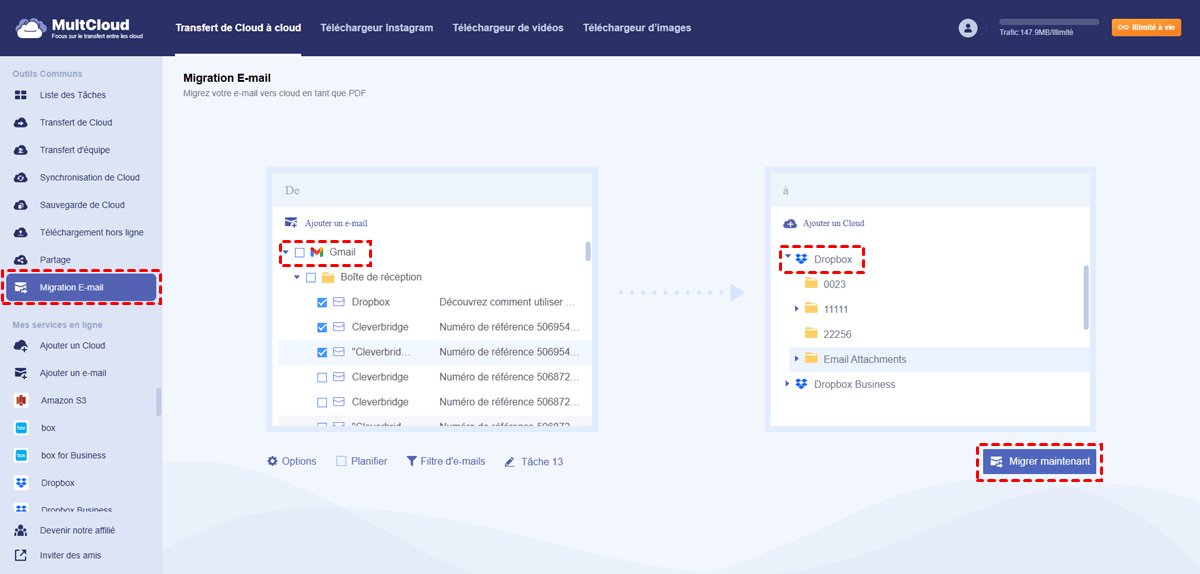Click the Tâche 13 pencil edit icon

click(x=510, y=461)
